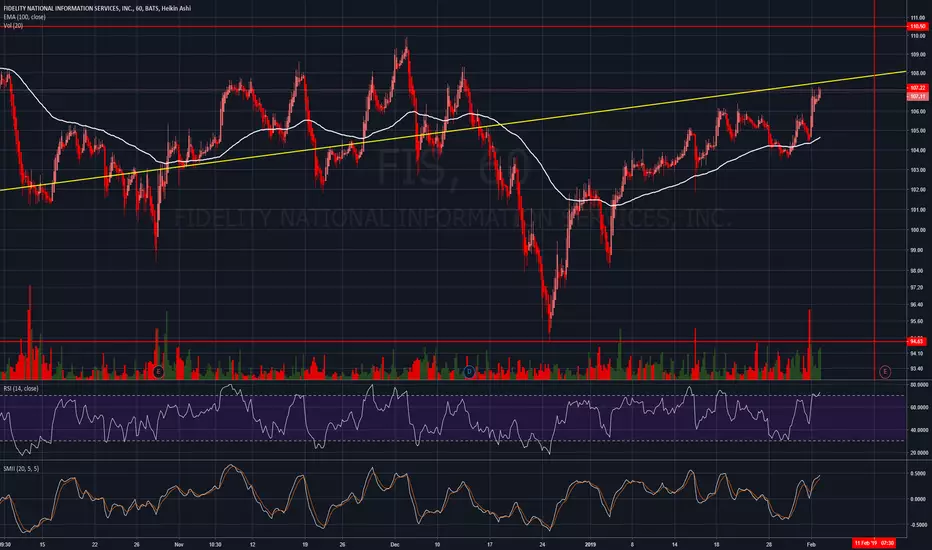Click the 107.11 current price label
Image resolution: width=932 pixels, height=550 pixels.
[917, 96]
